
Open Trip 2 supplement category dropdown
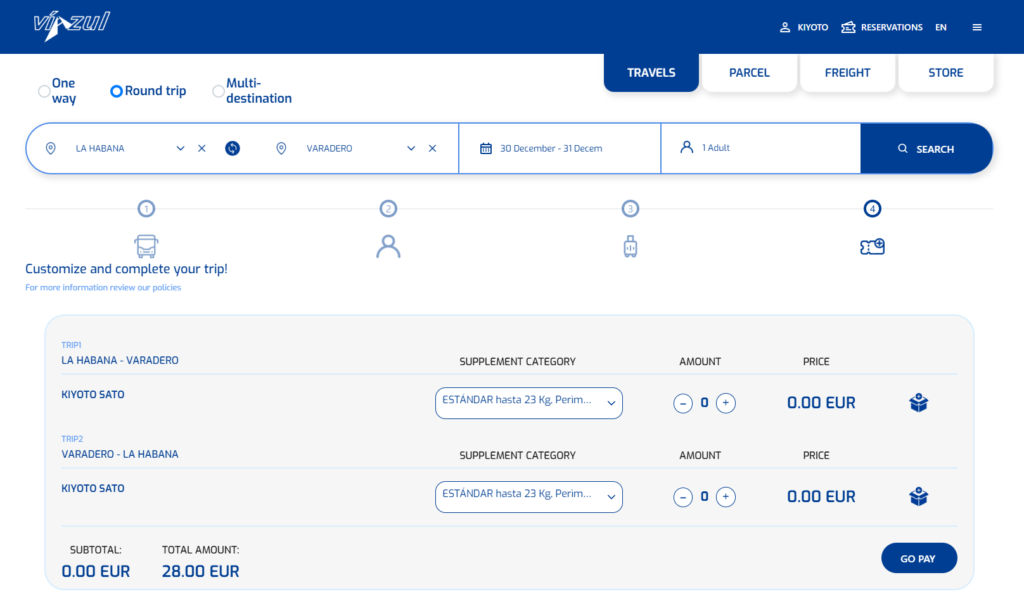528,497
